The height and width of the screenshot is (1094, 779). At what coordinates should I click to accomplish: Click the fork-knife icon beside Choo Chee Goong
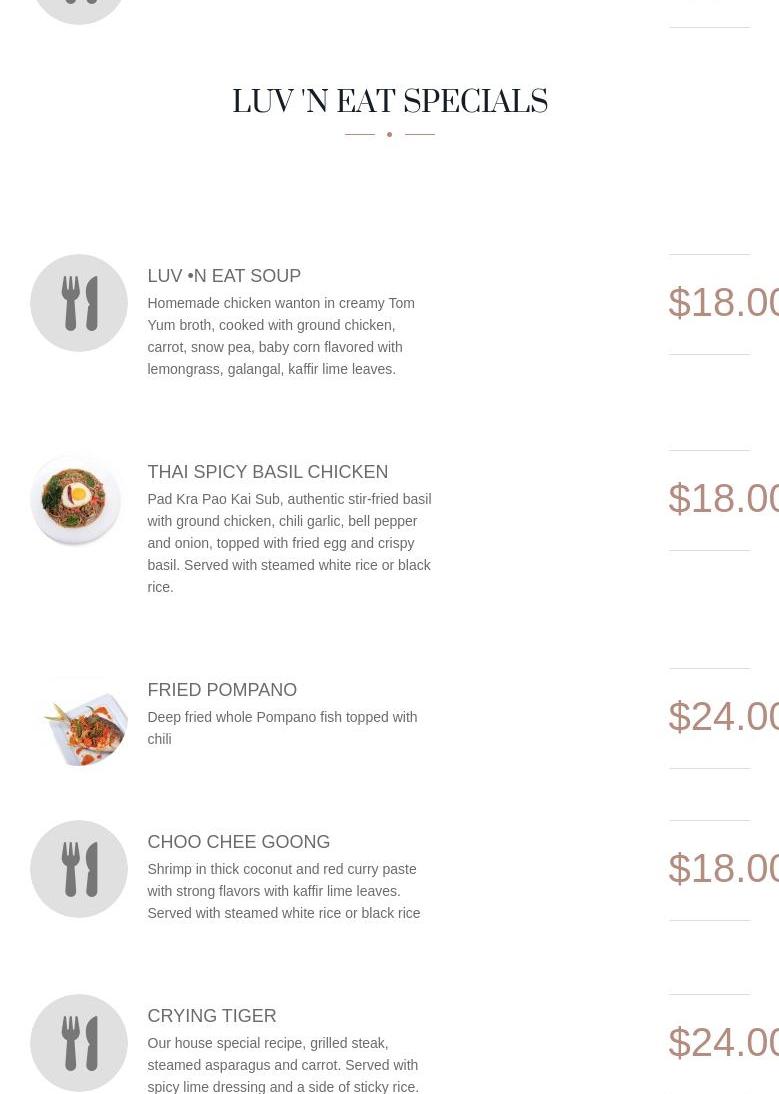(79, 869)
